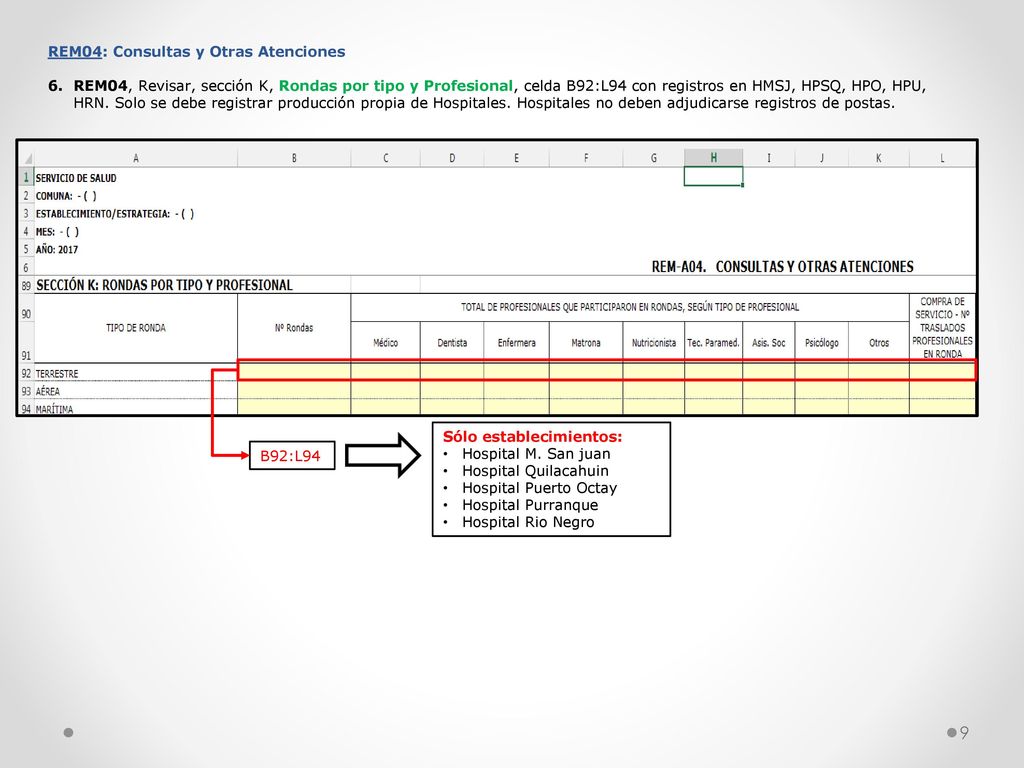The image size is (1024, 768).
Task: Select row 1 header
Action: 26,178
